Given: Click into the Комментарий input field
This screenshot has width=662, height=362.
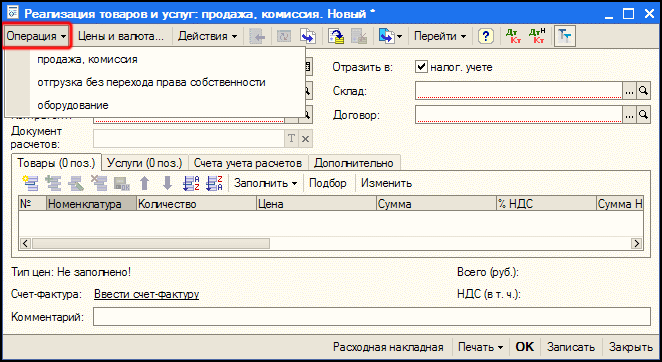Looking at the screenshot, I should click(x=372, y=316).
